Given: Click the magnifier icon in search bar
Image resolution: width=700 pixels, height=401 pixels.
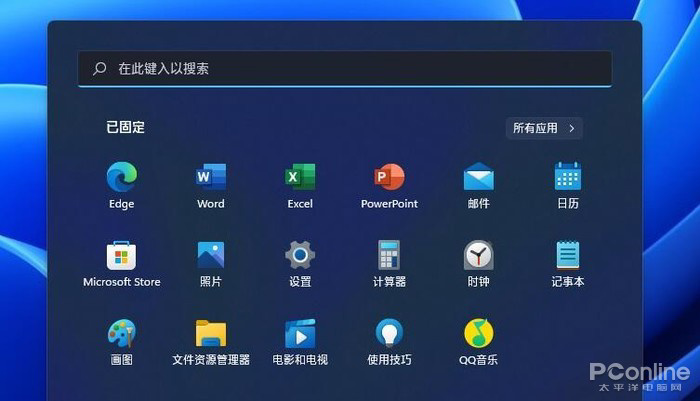Looking at the screenshot, I should pos(100,68).
